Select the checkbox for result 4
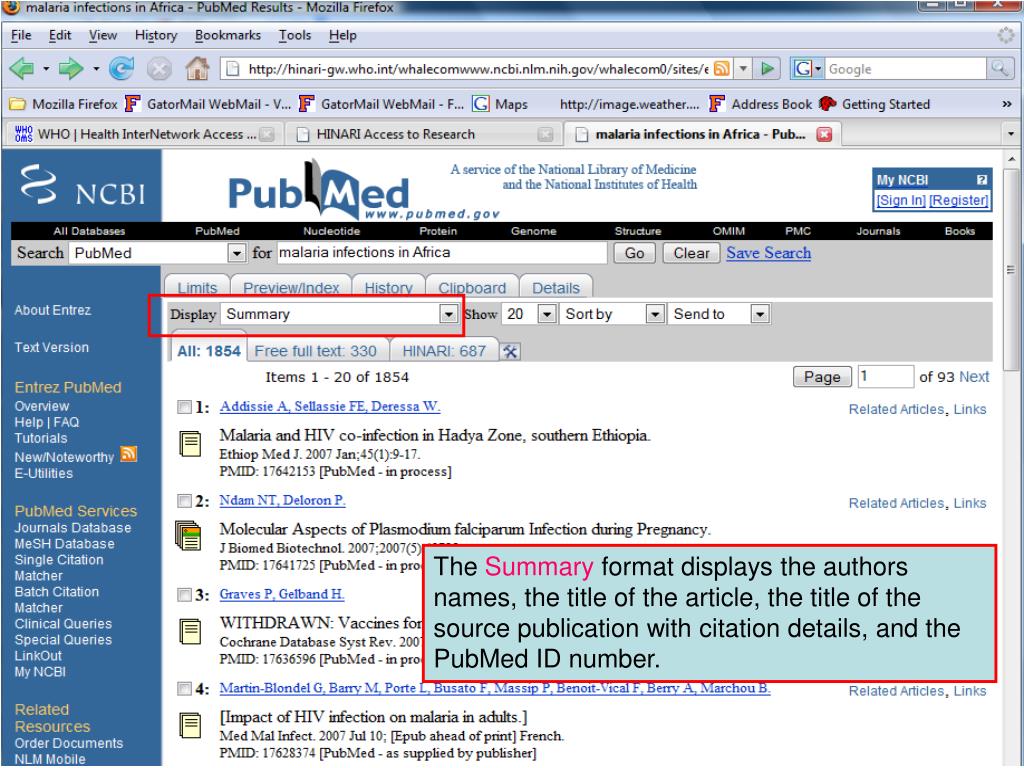This screenshot has height=768, width=1024. 184,689
